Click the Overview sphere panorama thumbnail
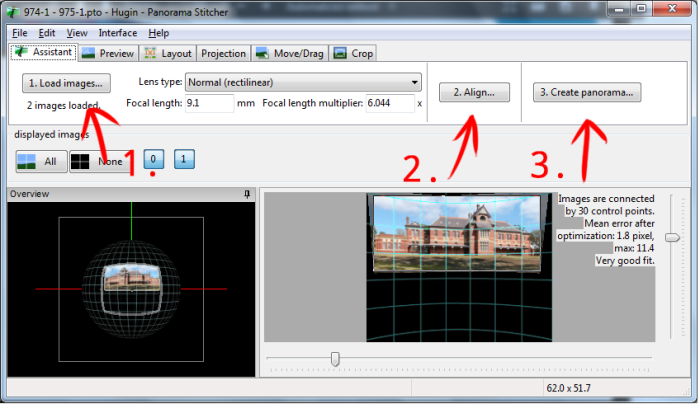The image size is (700, 404). pos(131,278)
